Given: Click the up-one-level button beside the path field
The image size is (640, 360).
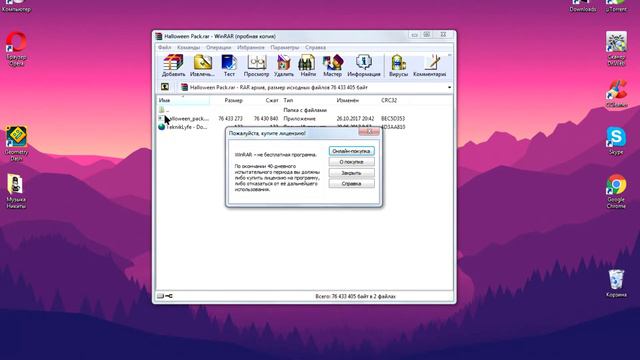Looking at the screenshot, I should [x=165, y=87].
